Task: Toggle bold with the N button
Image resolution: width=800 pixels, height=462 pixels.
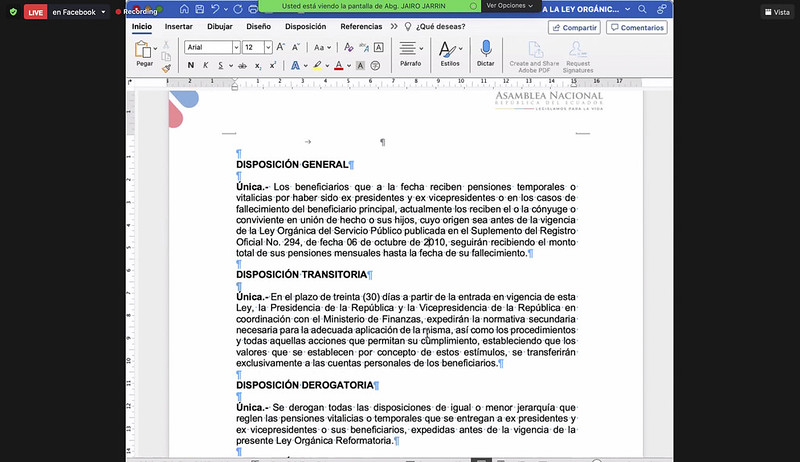Action: pyautogui.click(x=191, y=65)
